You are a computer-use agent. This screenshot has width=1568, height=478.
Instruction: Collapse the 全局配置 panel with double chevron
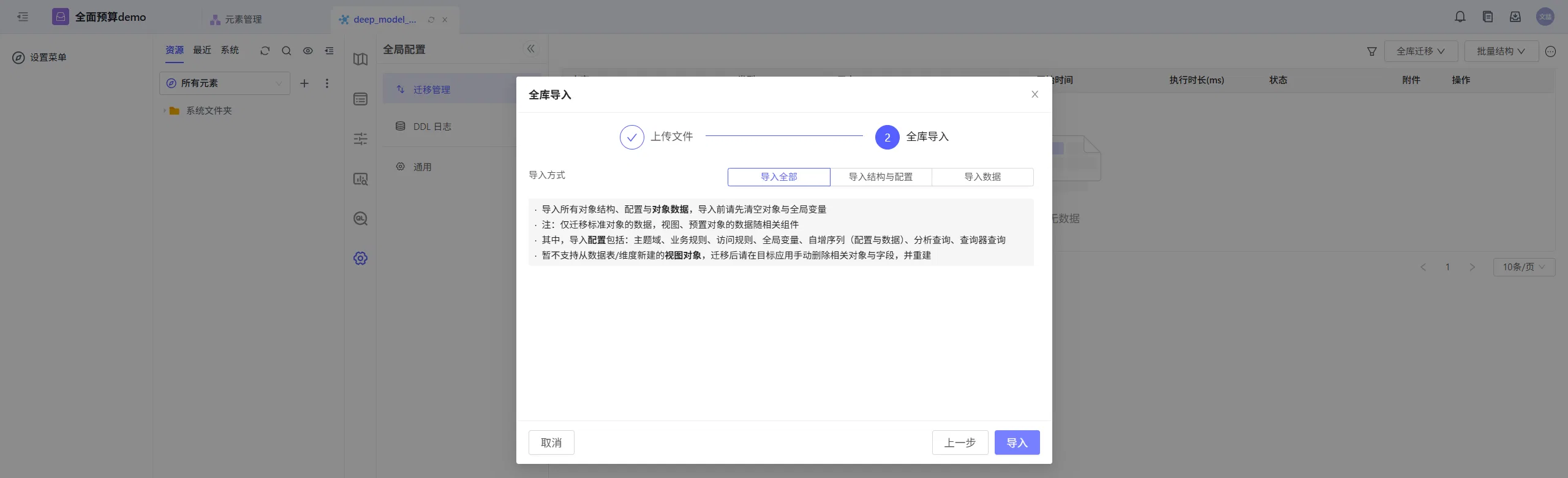(x=531, y=49)
